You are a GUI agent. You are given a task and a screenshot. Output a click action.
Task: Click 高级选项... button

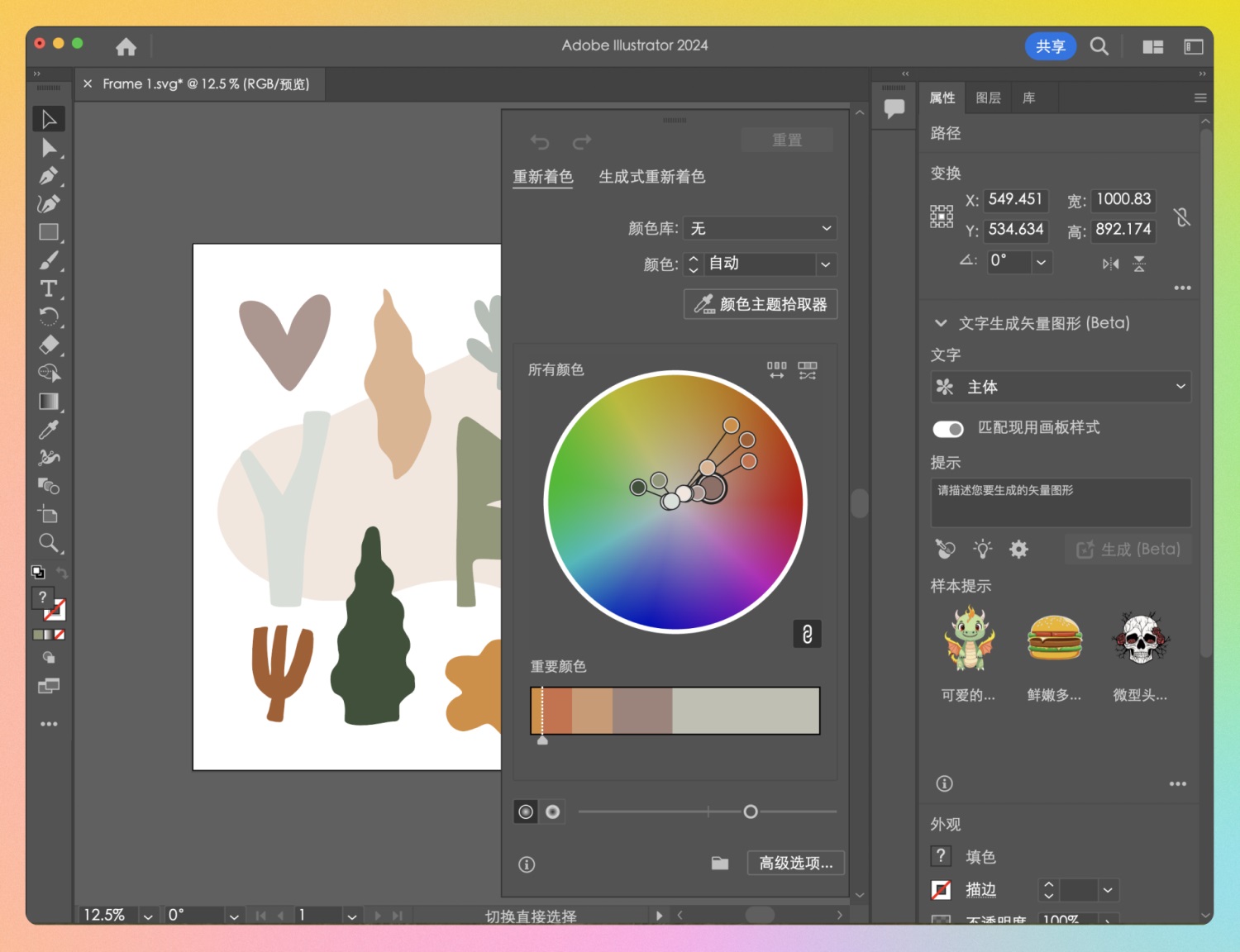coord(796,863)
